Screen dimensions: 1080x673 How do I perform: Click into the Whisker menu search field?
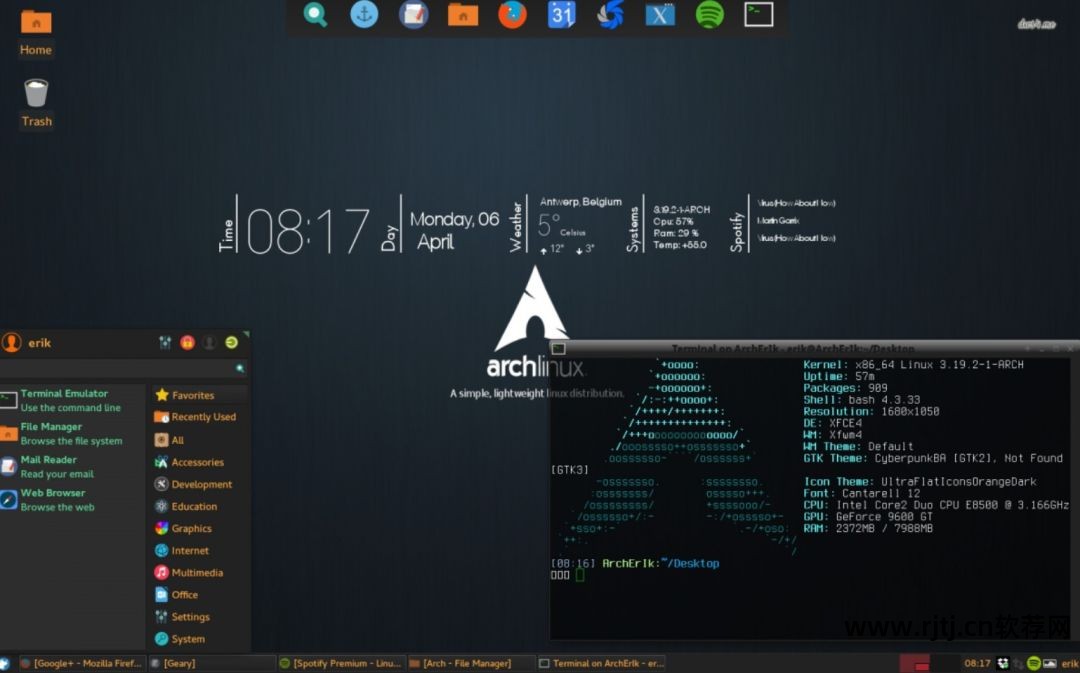click(124, 369)
